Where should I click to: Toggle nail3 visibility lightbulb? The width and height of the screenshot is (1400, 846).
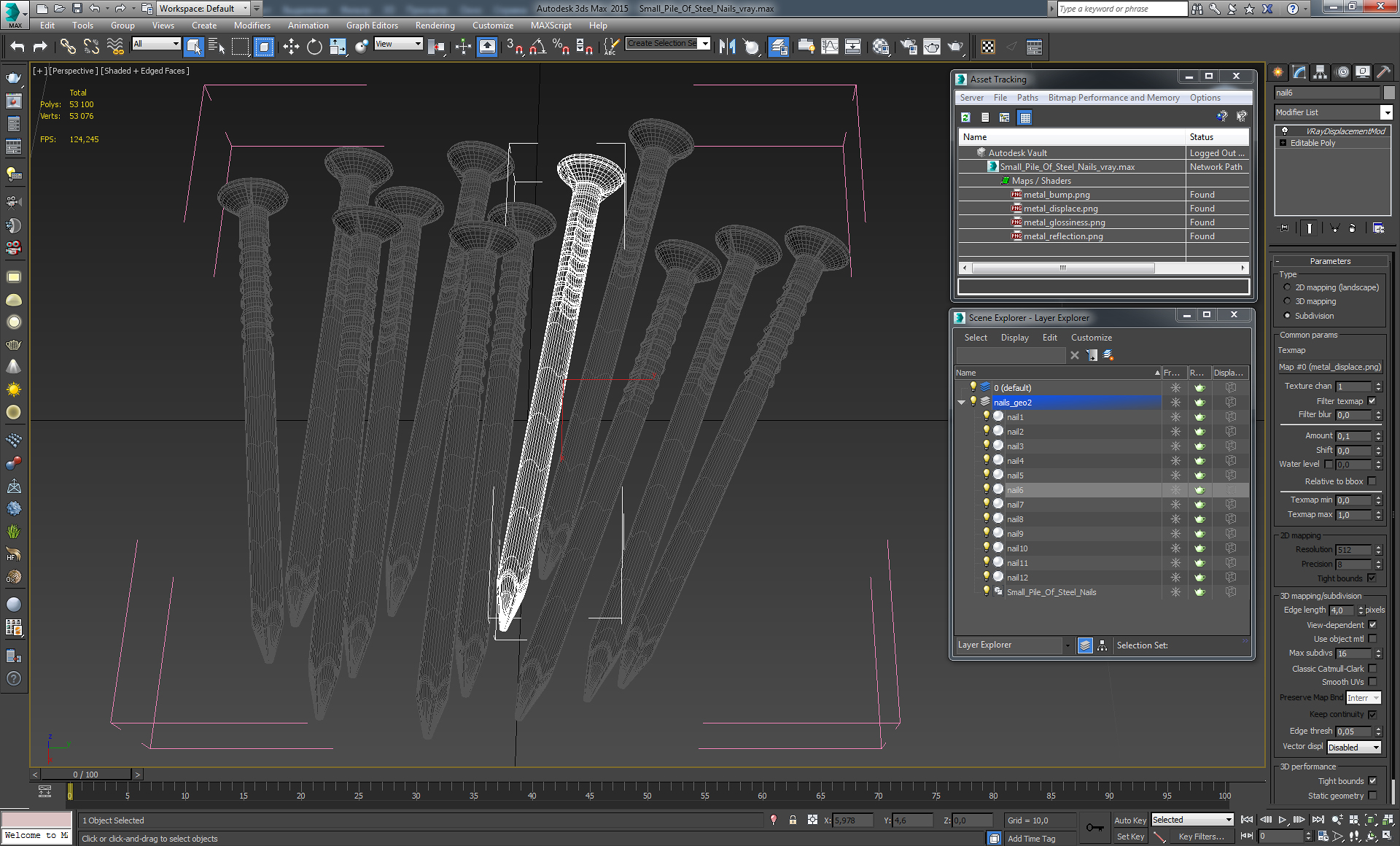[987, 446]
